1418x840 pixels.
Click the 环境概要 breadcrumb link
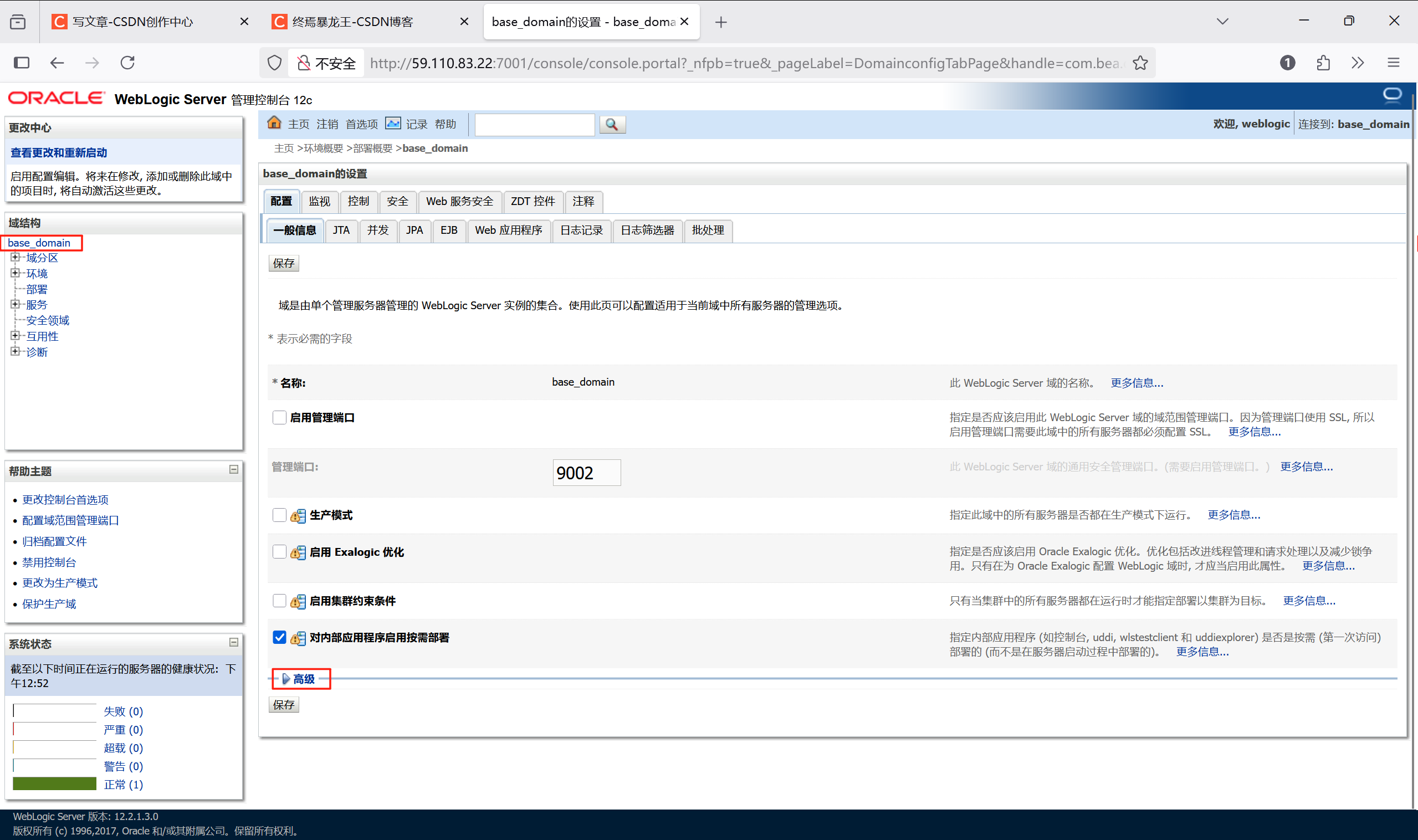point(323,148)
